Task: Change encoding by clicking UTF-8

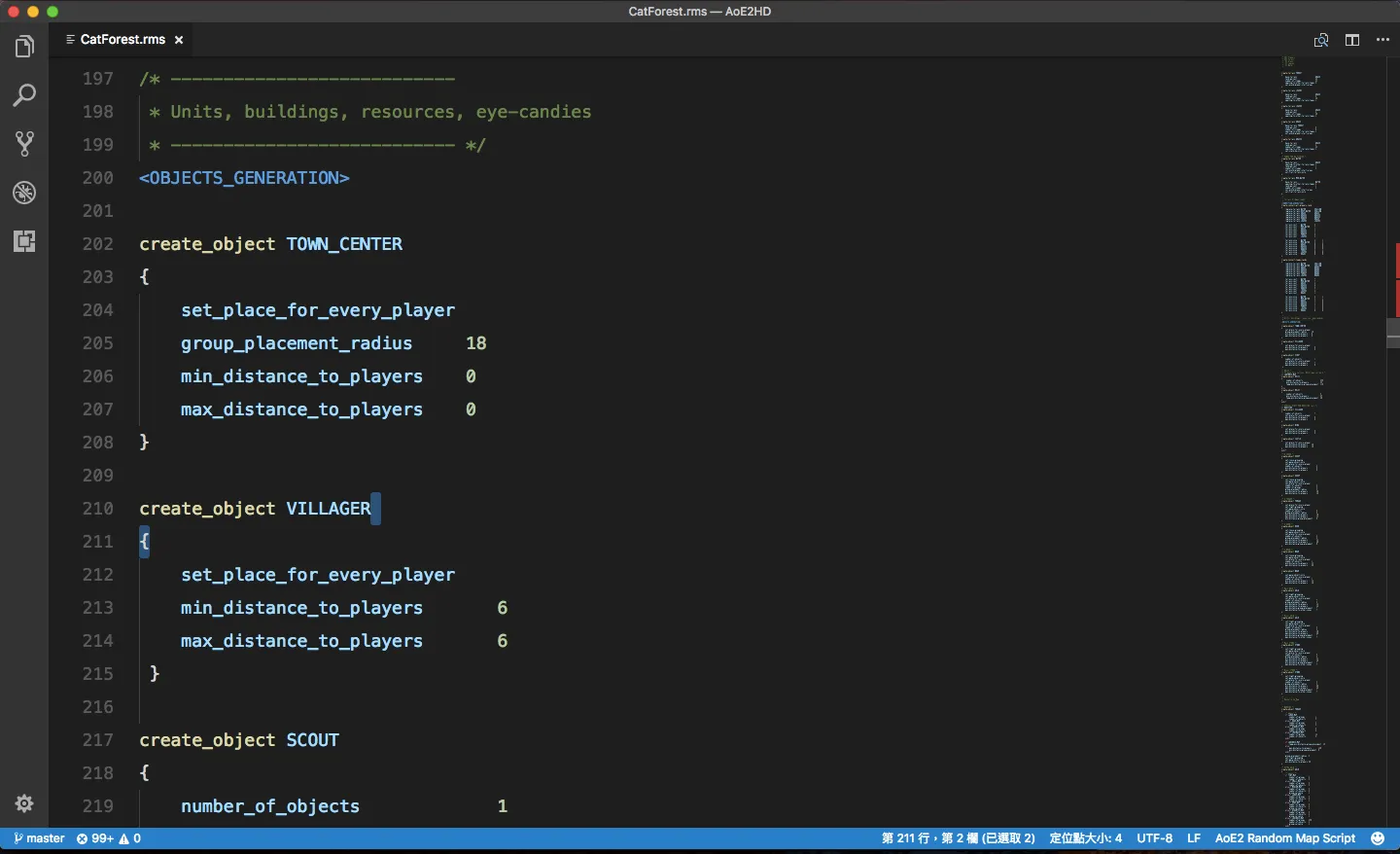Action: point(1155,838)
